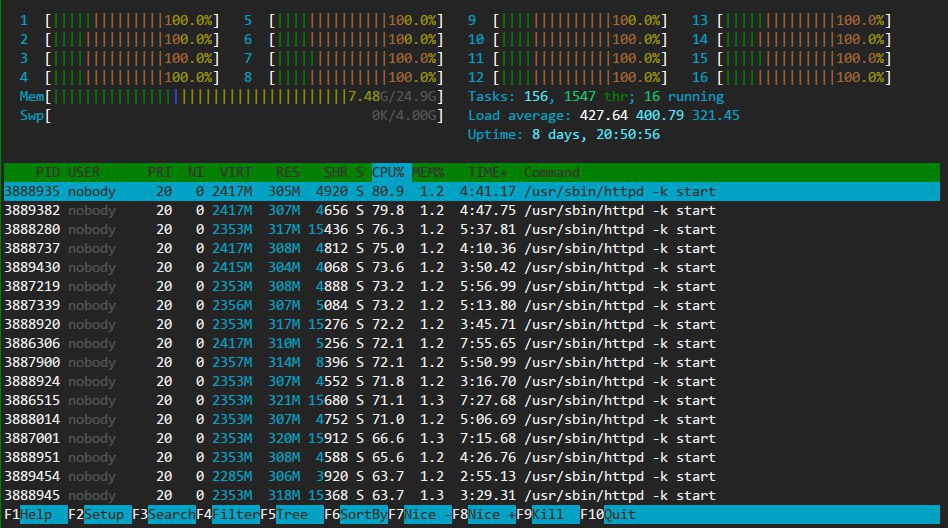948x528 pixels.
Task: Select process row PID 3886515
Action: [472, 400]
